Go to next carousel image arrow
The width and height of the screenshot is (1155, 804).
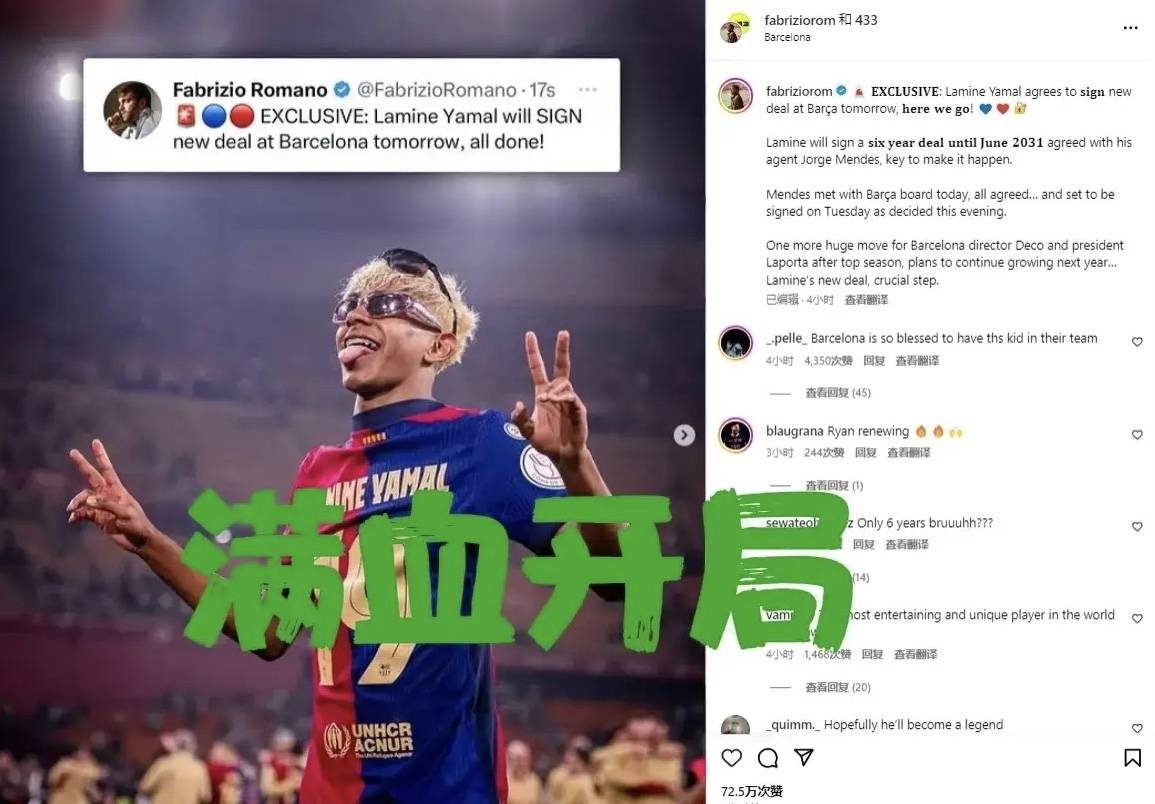tap(684, 436)
